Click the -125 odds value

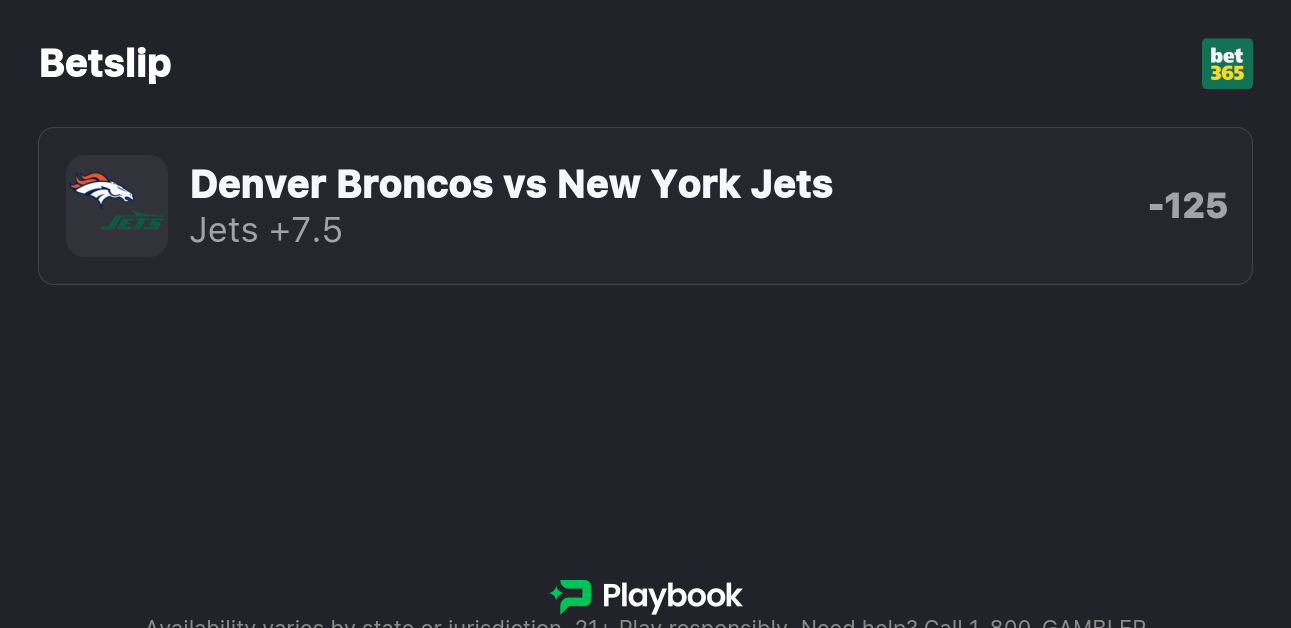pos(1188,206)
